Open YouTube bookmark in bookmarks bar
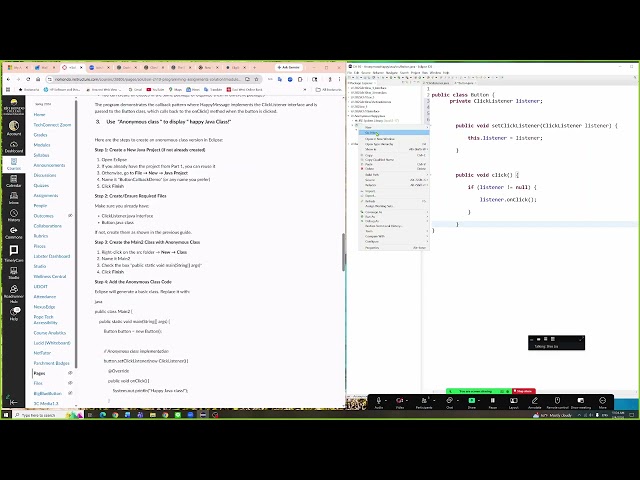The width and height of the screenshot is (640, 480). pyautogui.click(x=156, y=89)
